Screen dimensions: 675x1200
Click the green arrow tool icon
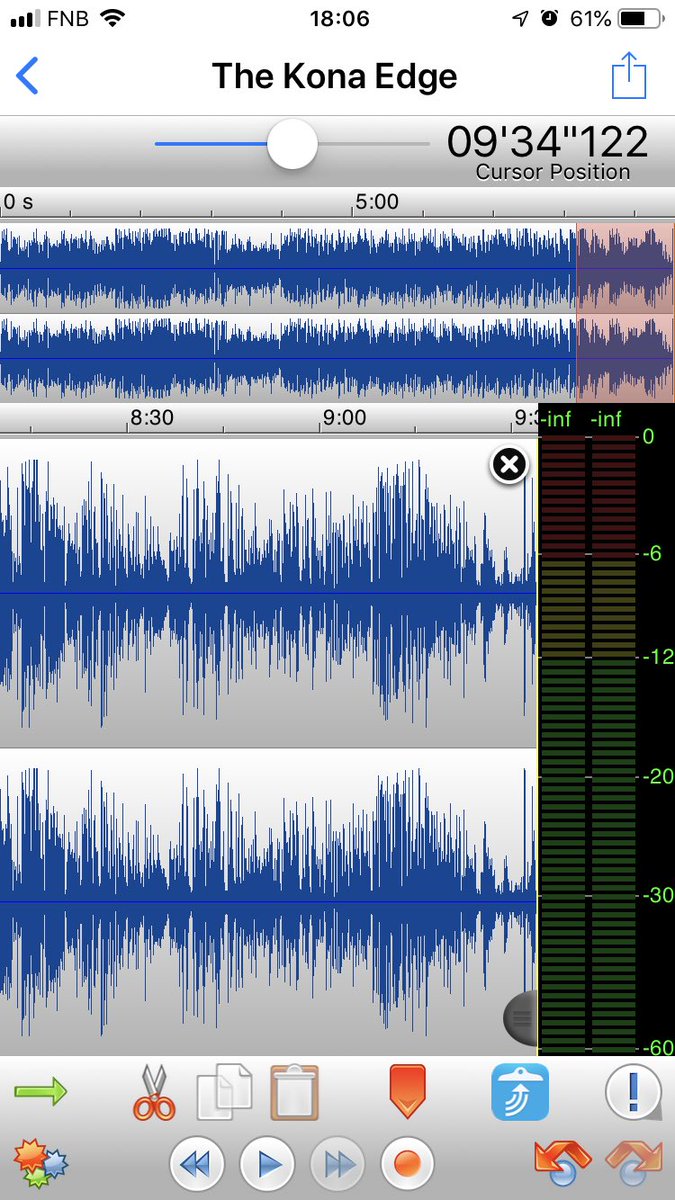40,1090
